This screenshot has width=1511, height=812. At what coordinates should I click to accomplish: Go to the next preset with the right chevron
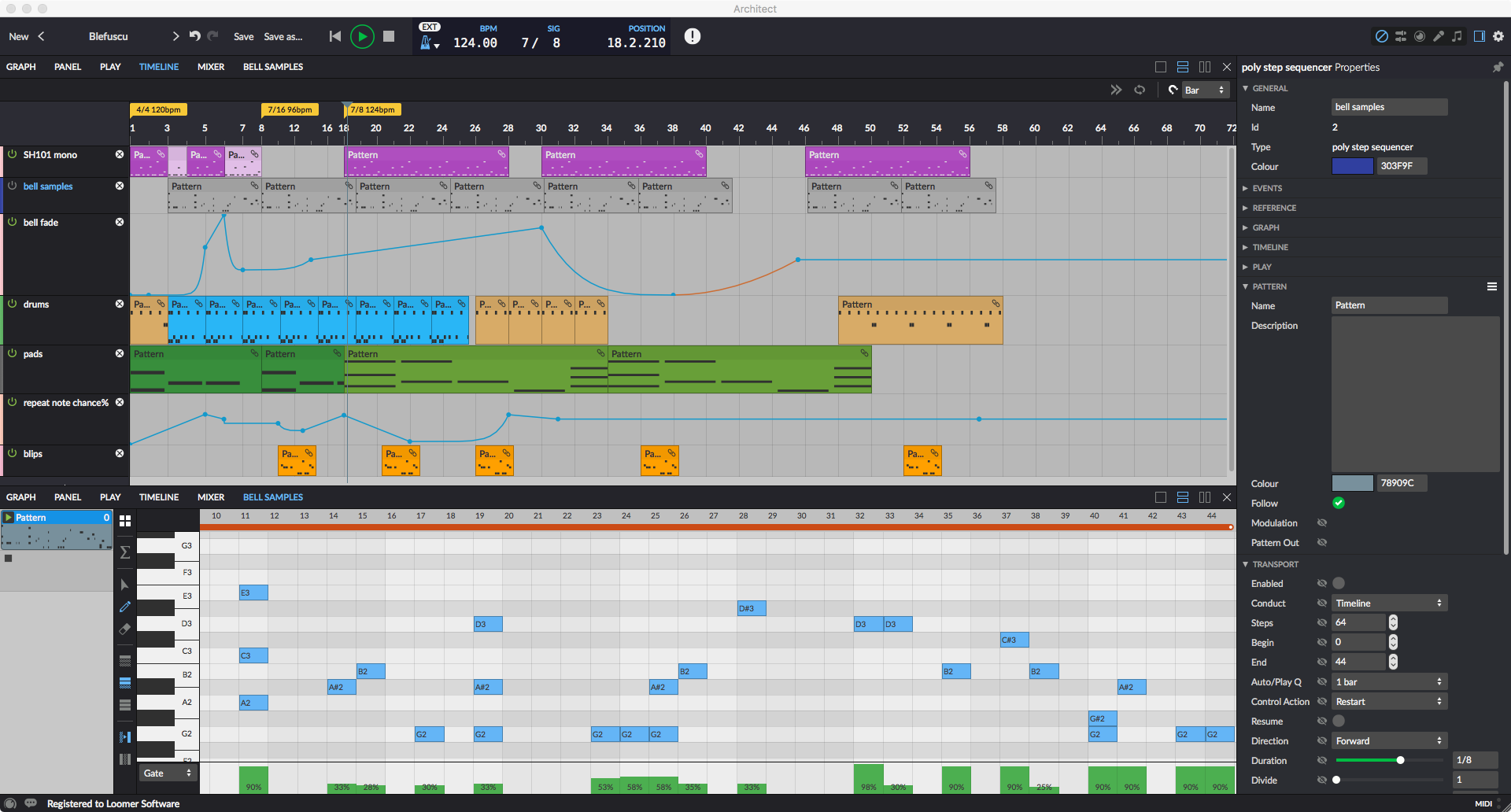pos(175,36)
